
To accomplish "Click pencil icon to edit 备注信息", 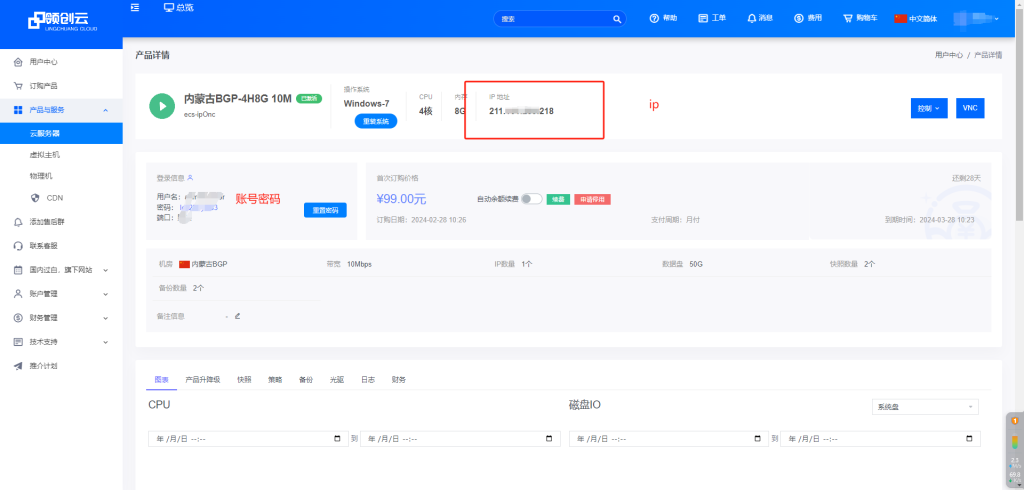I will pyautogui.click(x=237, y=316).
